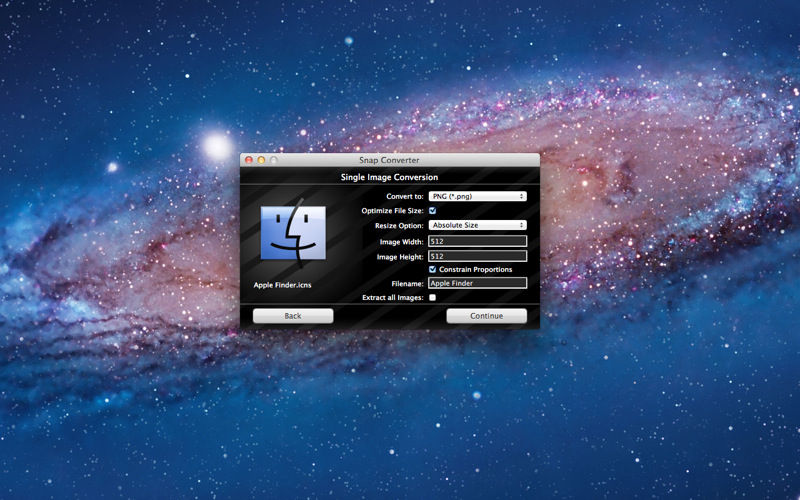
Task: Click the Apple Finder.icns file name
Action: 282,285
